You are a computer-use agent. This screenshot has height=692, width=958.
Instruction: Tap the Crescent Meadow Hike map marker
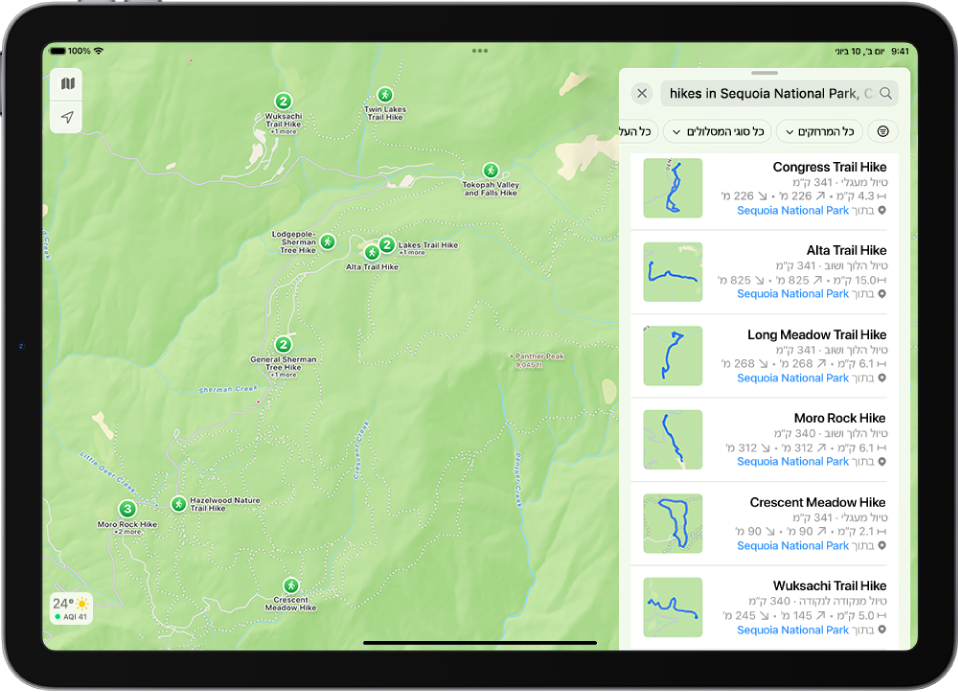pos(290,585)
